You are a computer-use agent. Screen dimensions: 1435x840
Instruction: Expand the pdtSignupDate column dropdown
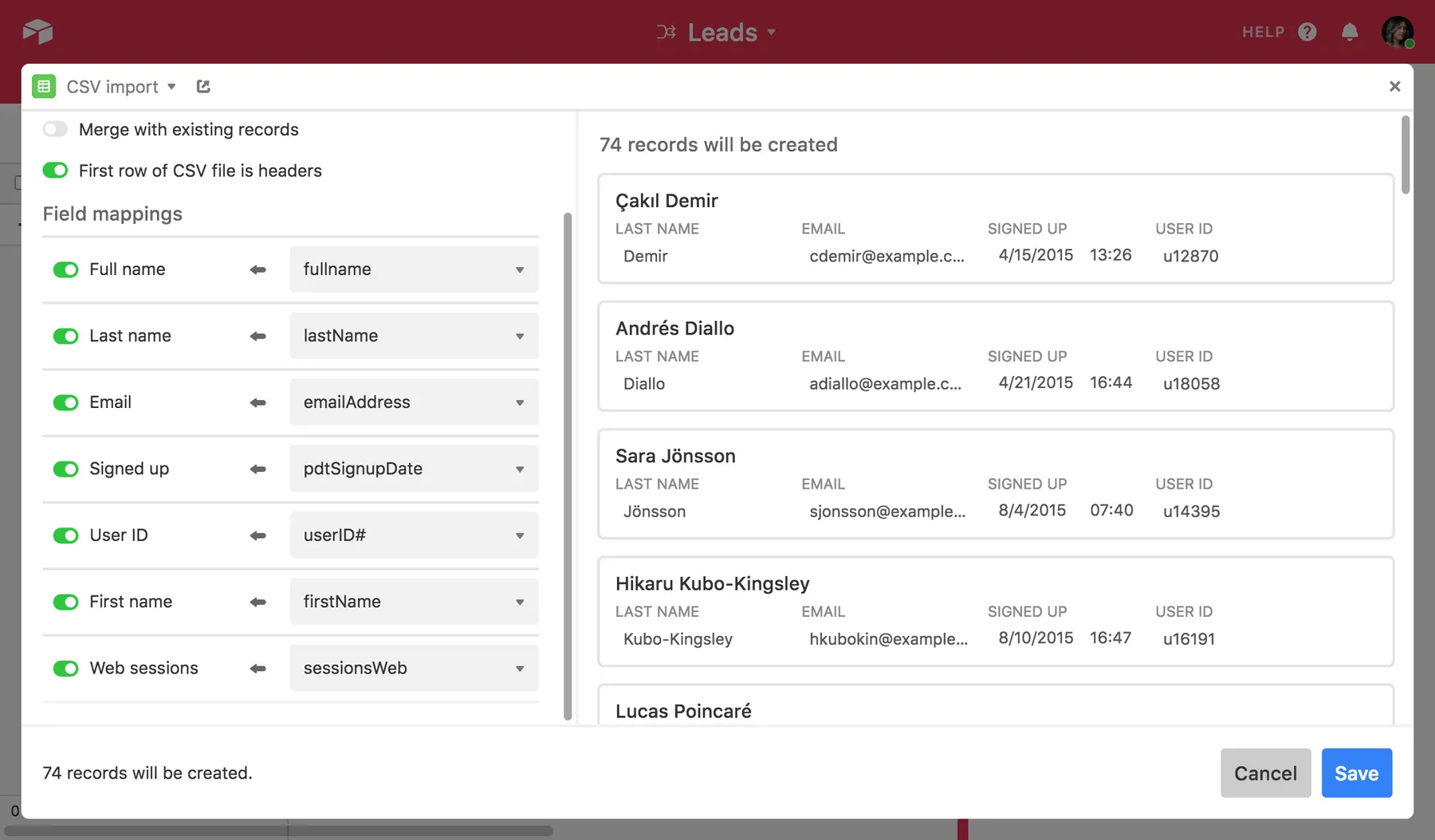(x=414, y=469)
